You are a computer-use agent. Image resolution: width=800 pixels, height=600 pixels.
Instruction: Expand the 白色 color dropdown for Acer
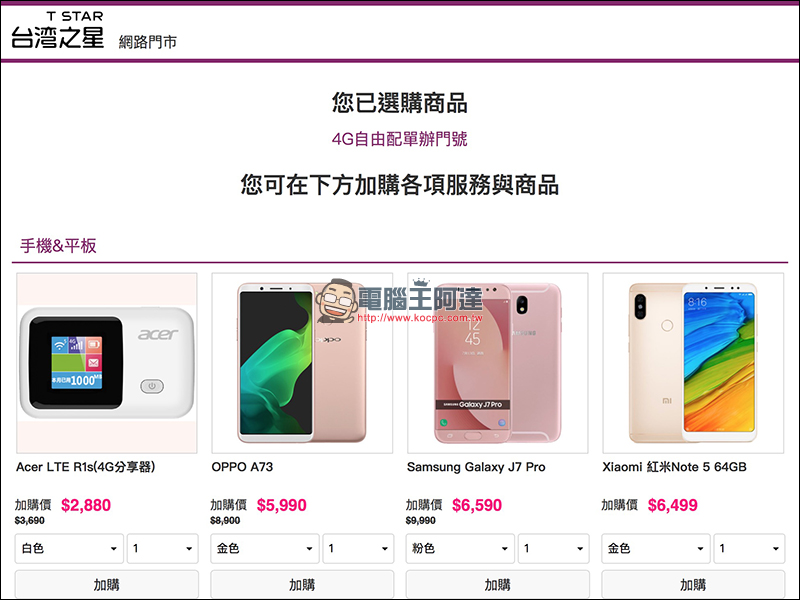click(x=69, y=548)
